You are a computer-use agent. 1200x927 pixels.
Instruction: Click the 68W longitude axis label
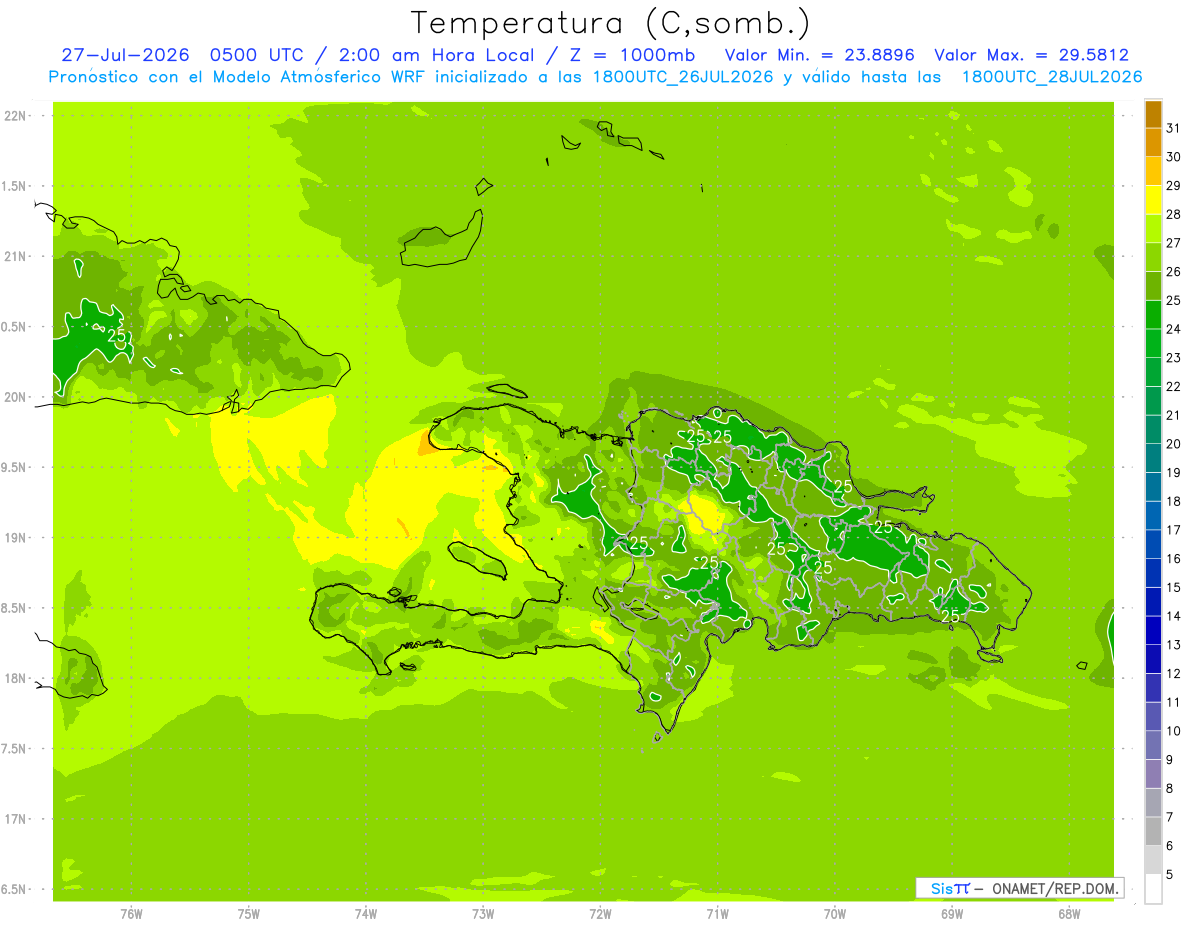1069,913
